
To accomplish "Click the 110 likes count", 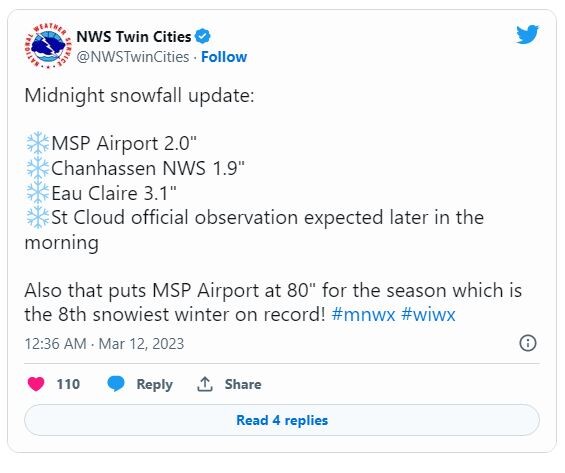I will [68, 384].
